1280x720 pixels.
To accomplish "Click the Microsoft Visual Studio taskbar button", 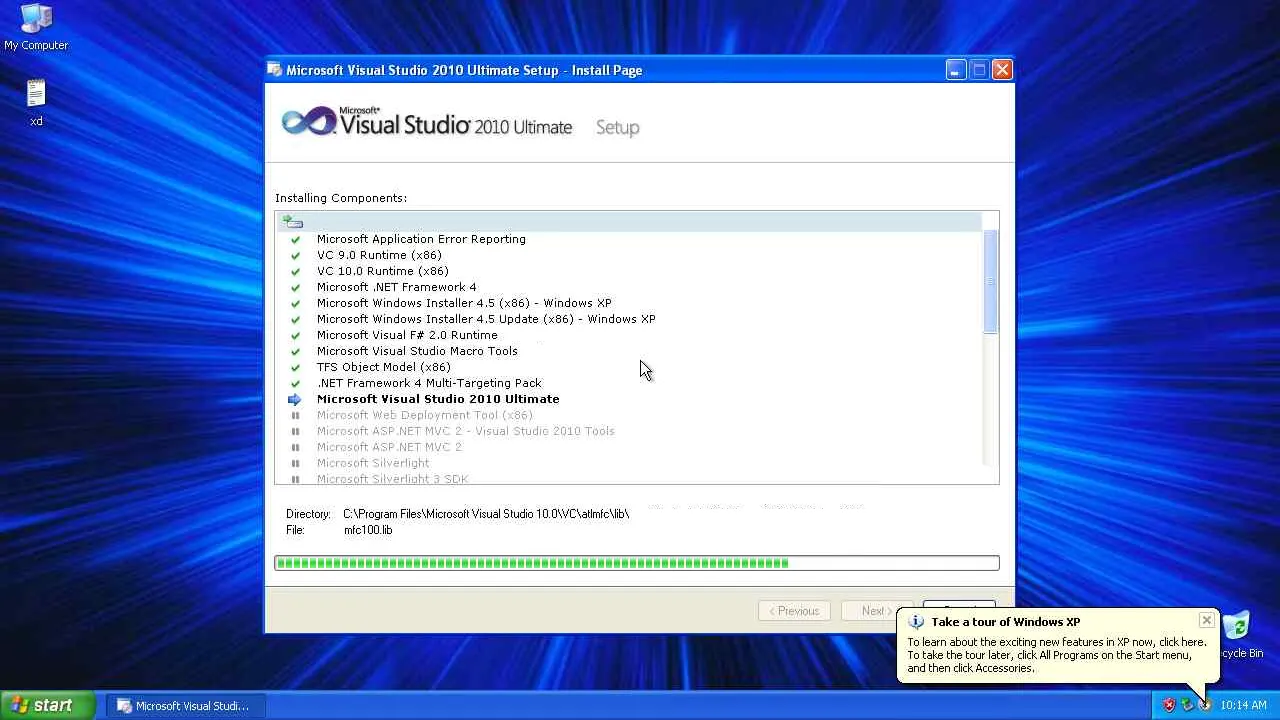I will pyautogui.click(x=185, y=706).
